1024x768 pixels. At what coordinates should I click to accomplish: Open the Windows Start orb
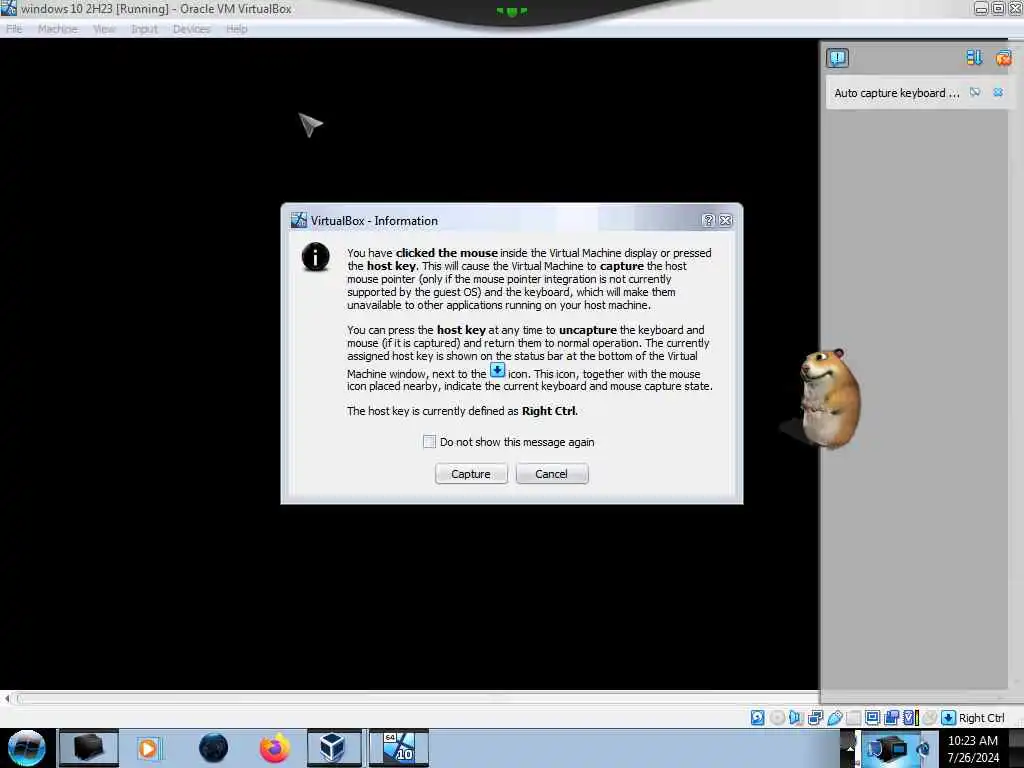click(x=26, y=748)
